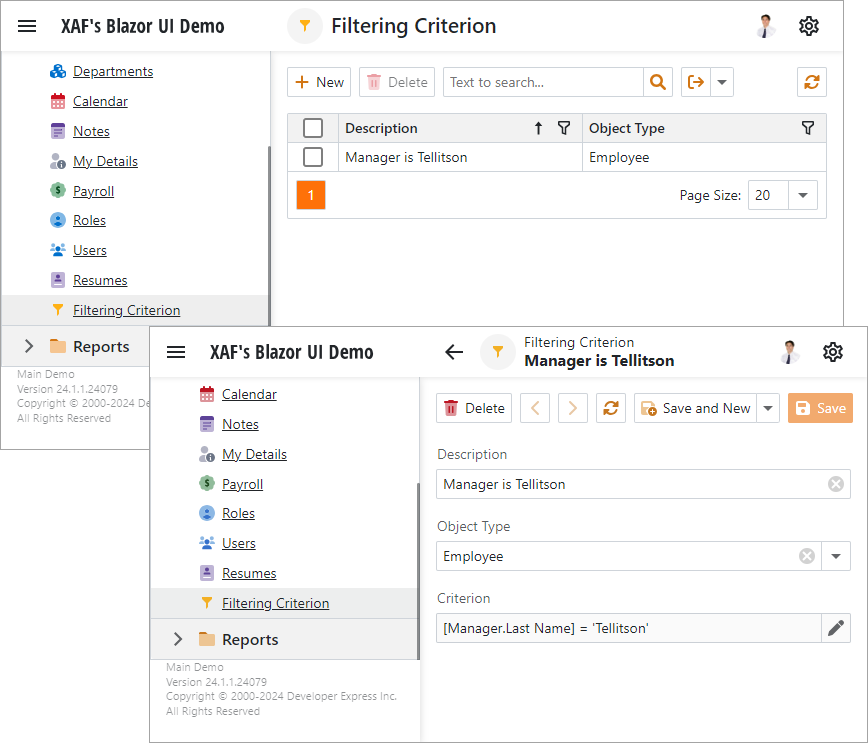Select all rows via header checkbox
Image resolution: width=868 pixels, height=743 pixels.
click(313, 128)
